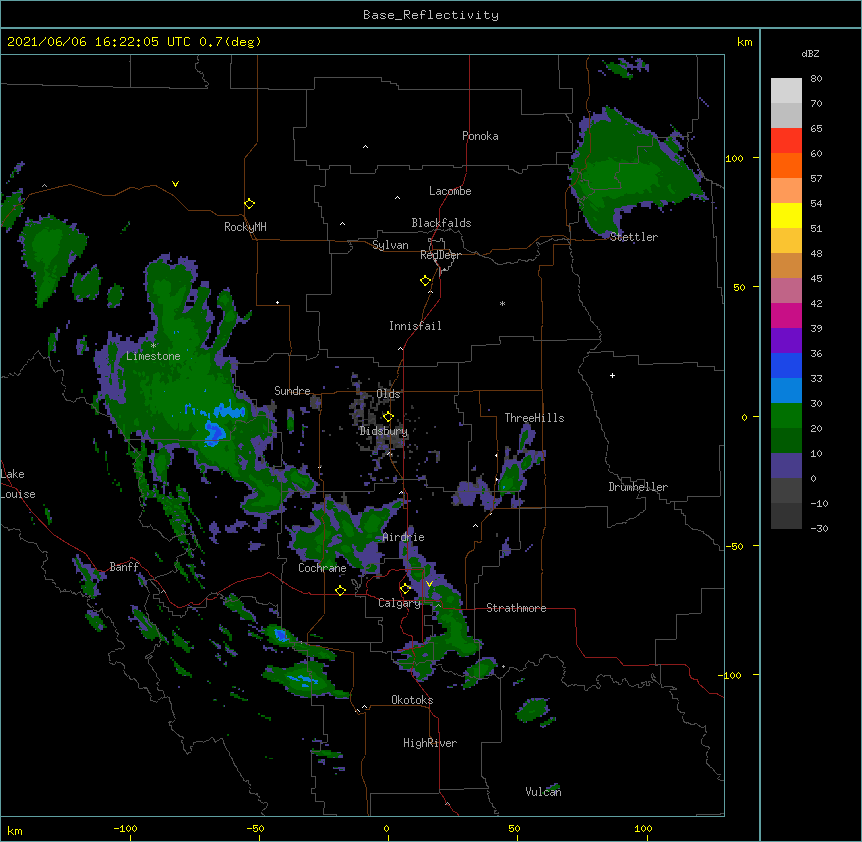Click the Cochrane town label
Image resolution: width=862 pixels, height=842 pixels.
[x=322, y=568]
